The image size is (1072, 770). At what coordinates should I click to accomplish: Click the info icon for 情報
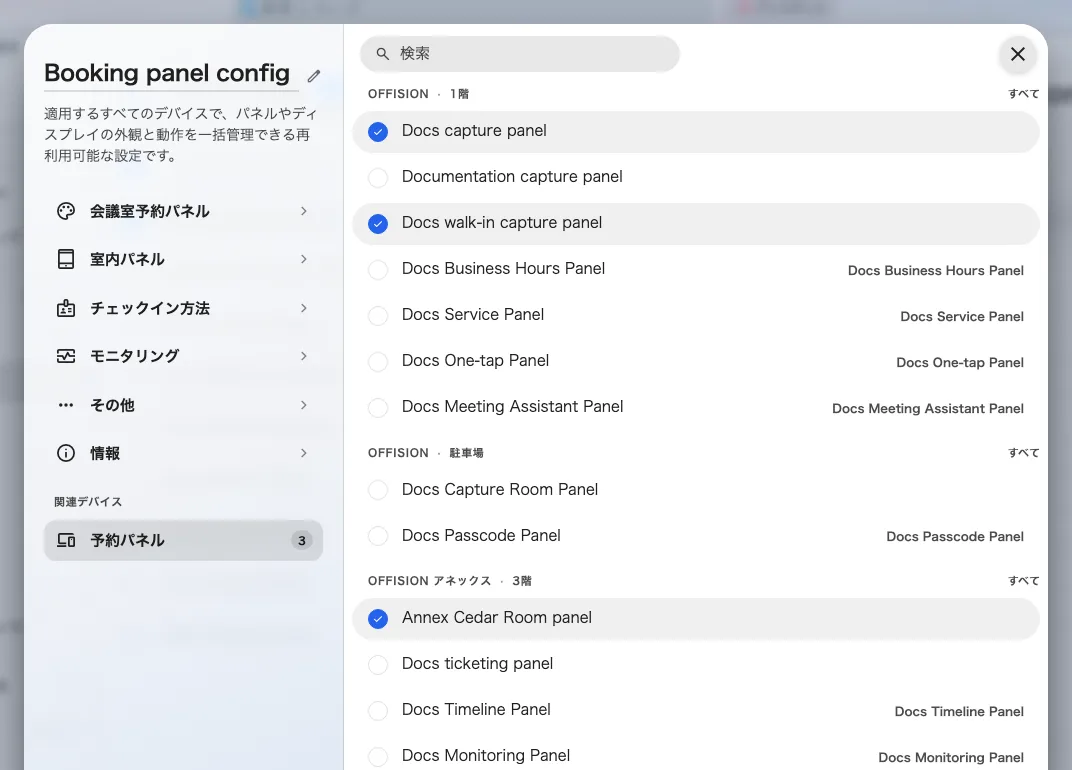click(66, 453)
